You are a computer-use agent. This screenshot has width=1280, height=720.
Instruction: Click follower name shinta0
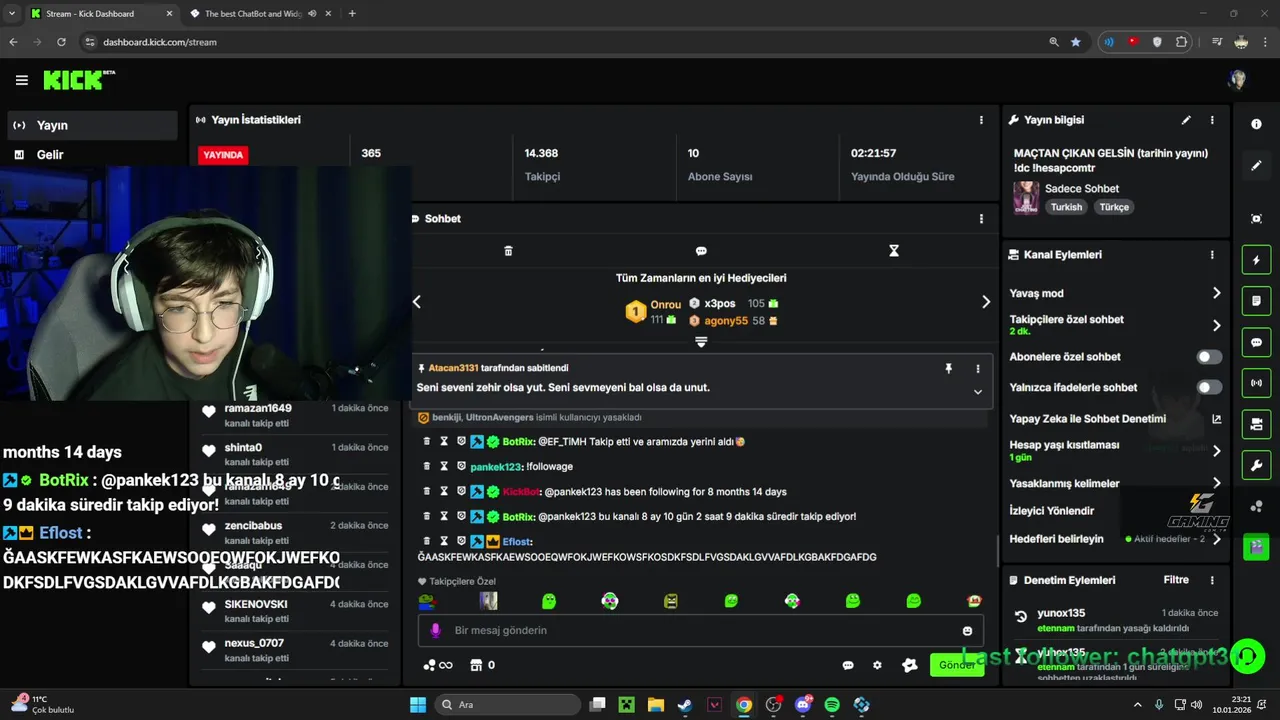pos(243,448)
